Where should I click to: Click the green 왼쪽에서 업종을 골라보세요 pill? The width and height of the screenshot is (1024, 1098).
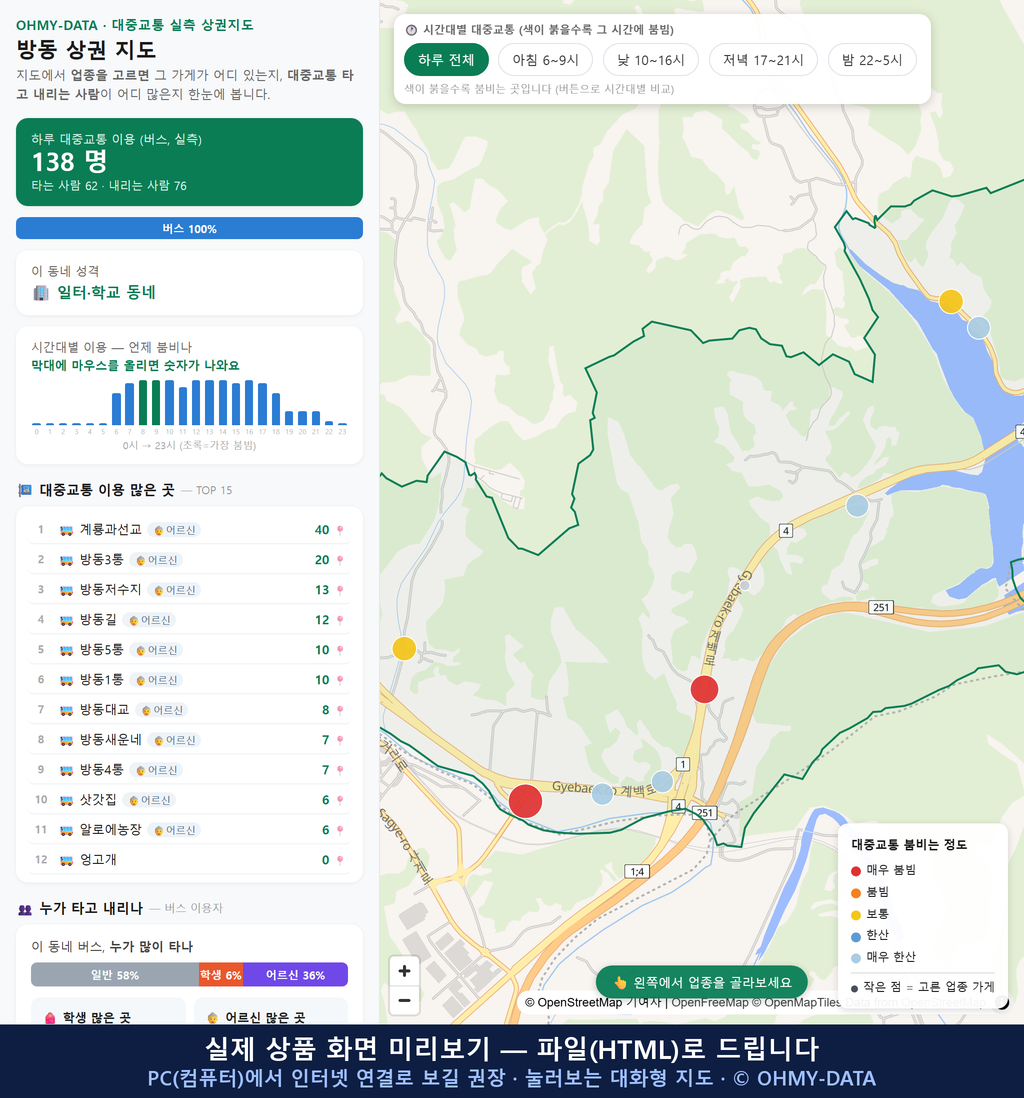pos(701,982)
